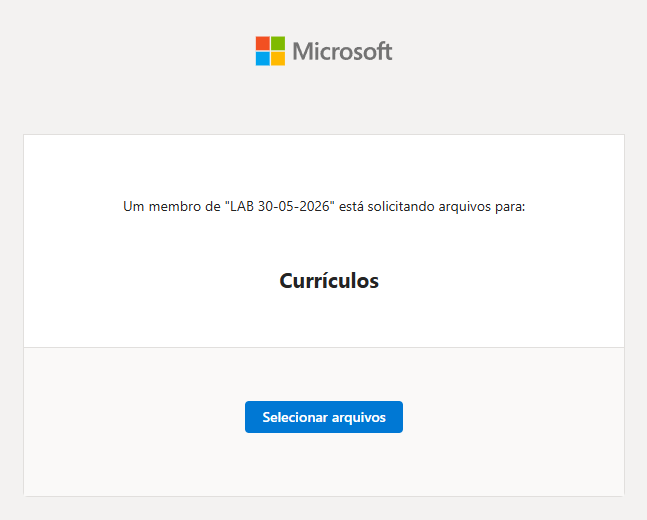Viewport: 647px width, 520px height.
Task: Click the blue square of the Microsoft logo
Action: [x=263, y=59]
